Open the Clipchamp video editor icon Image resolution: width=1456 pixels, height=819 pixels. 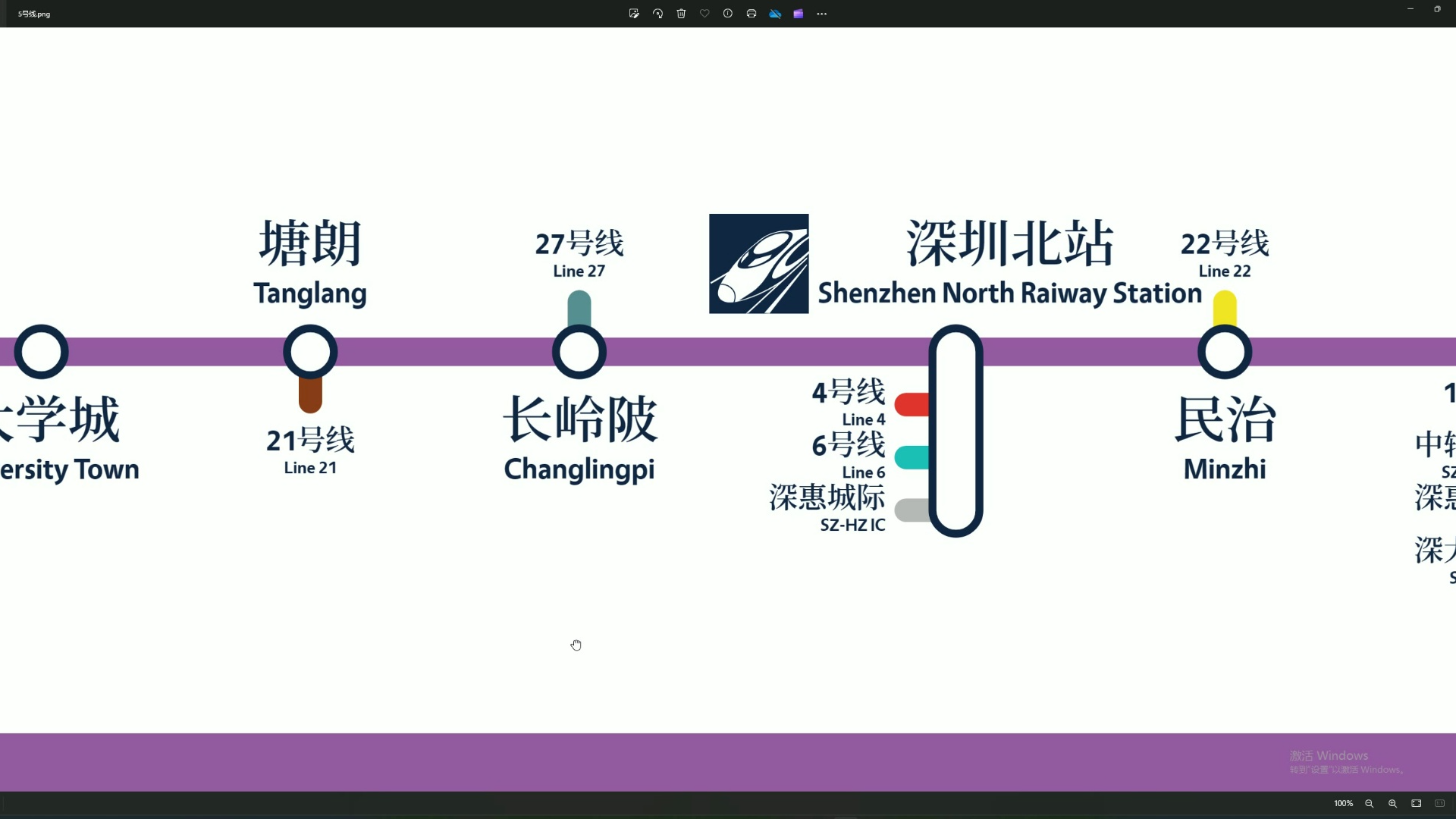(x=799, y=14)
